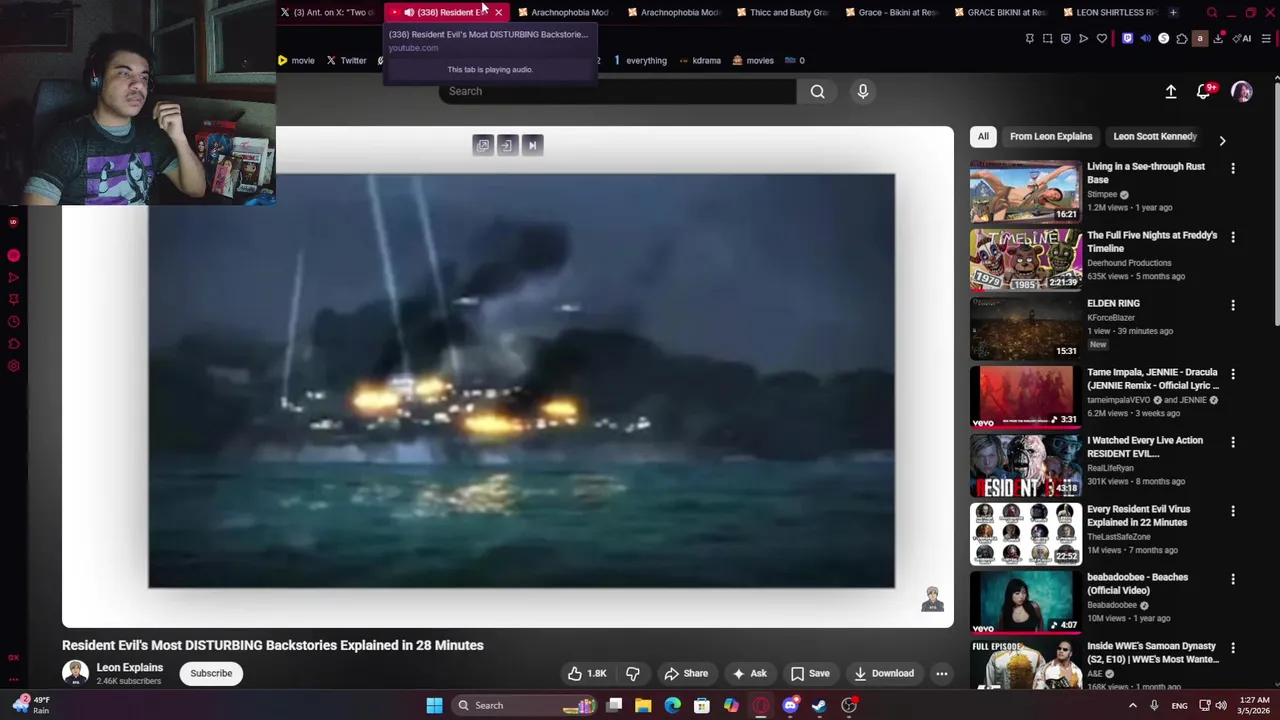Open Every Resident Evil Virus Explained thumbnail

(1025, 534)
